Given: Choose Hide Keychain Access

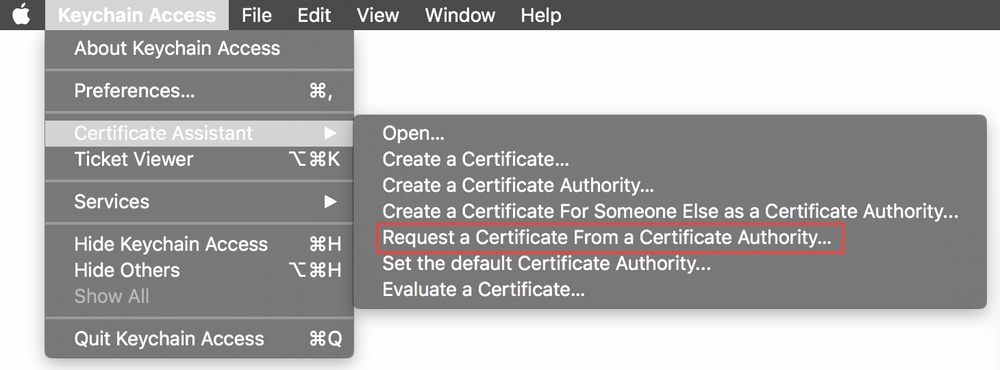Looking at the screenshot, I should [199, 244].
